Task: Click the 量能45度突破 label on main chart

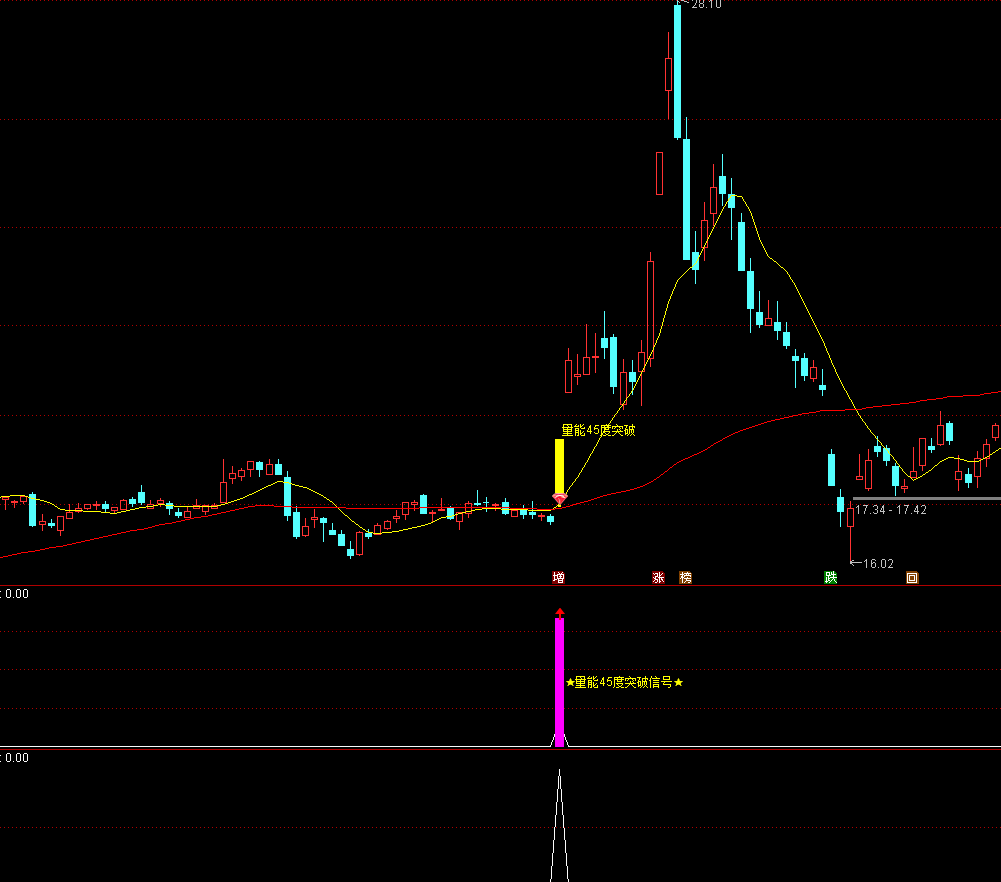Action: (x=598, y=431)
